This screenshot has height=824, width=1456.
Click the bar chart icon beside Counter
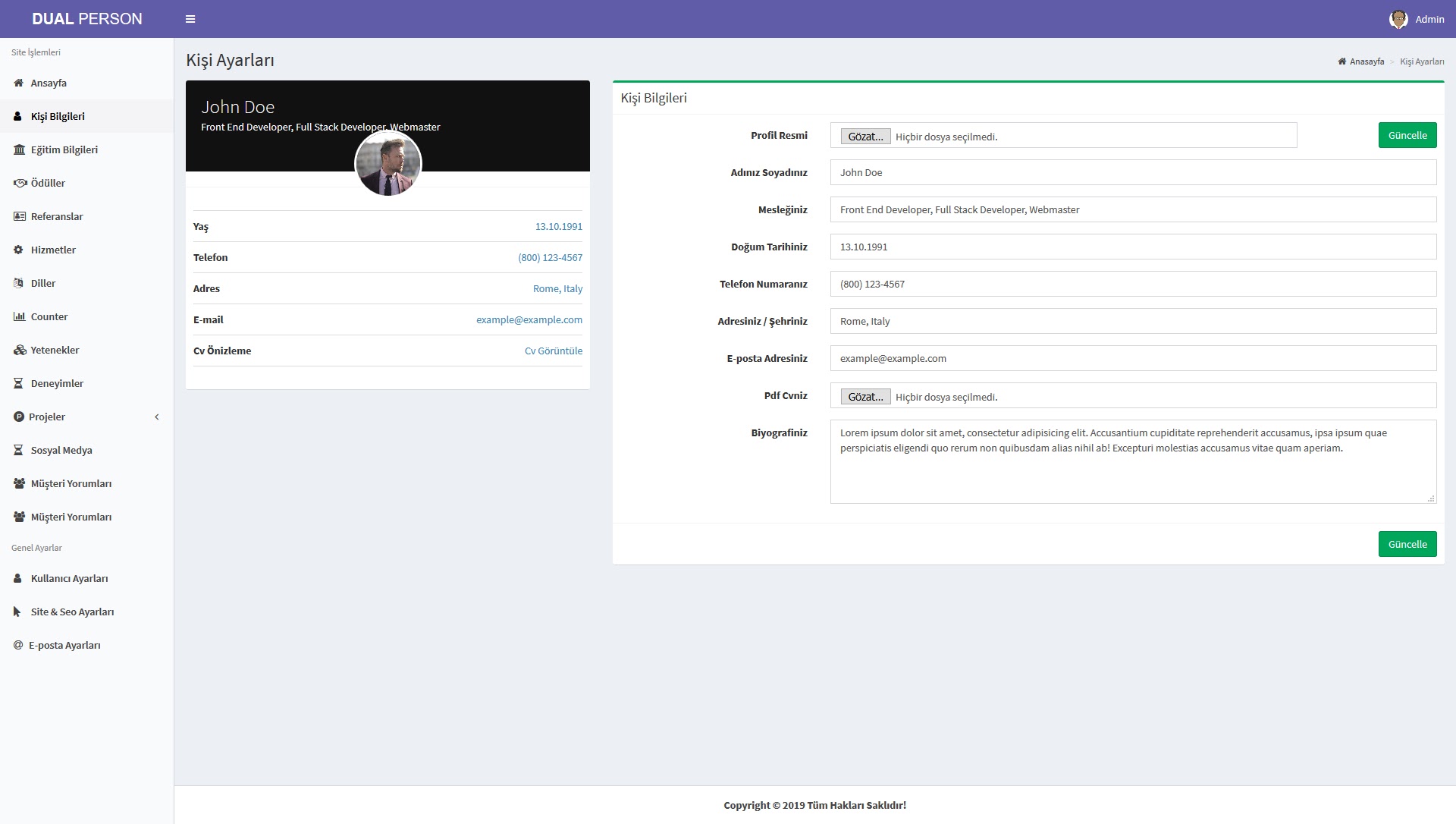(x=19, y=316)
